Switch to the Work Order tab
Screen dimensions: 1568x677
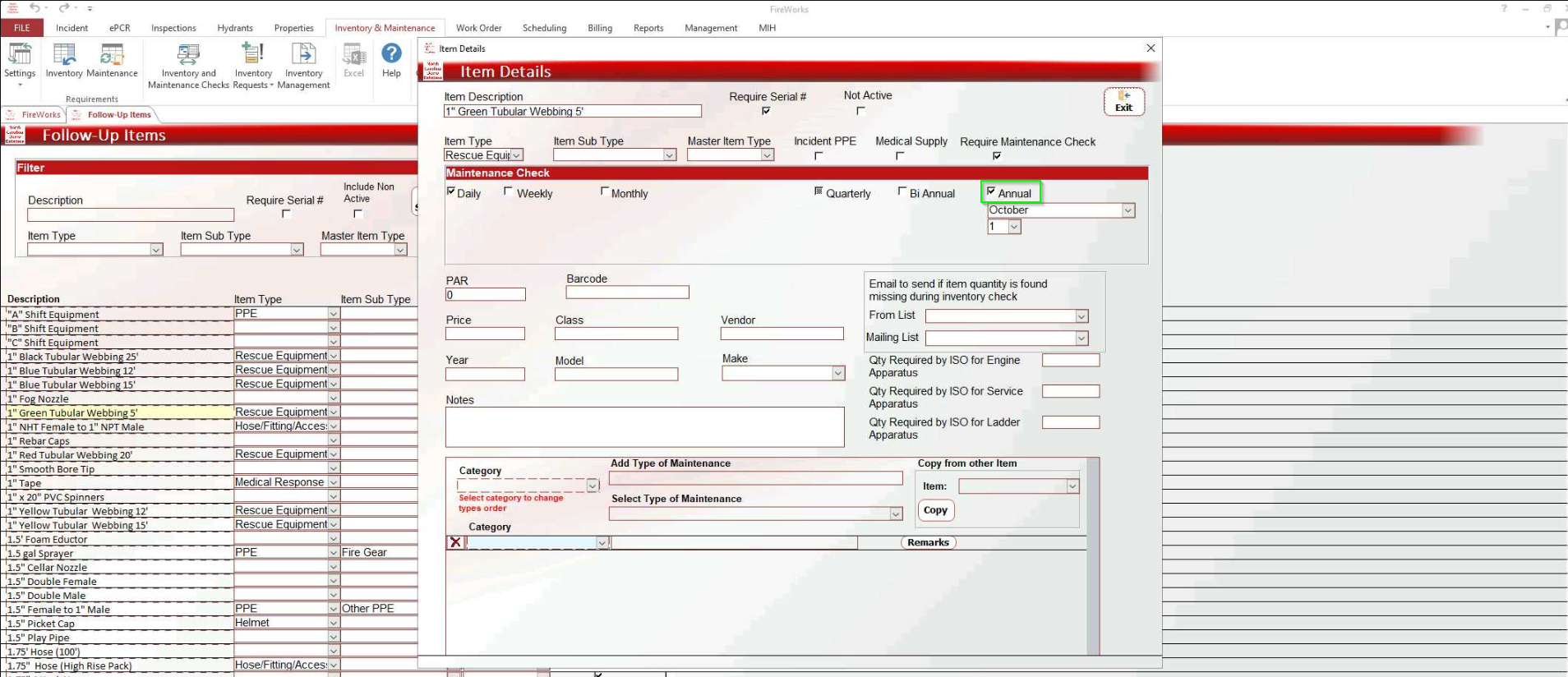tap(478, 28)
